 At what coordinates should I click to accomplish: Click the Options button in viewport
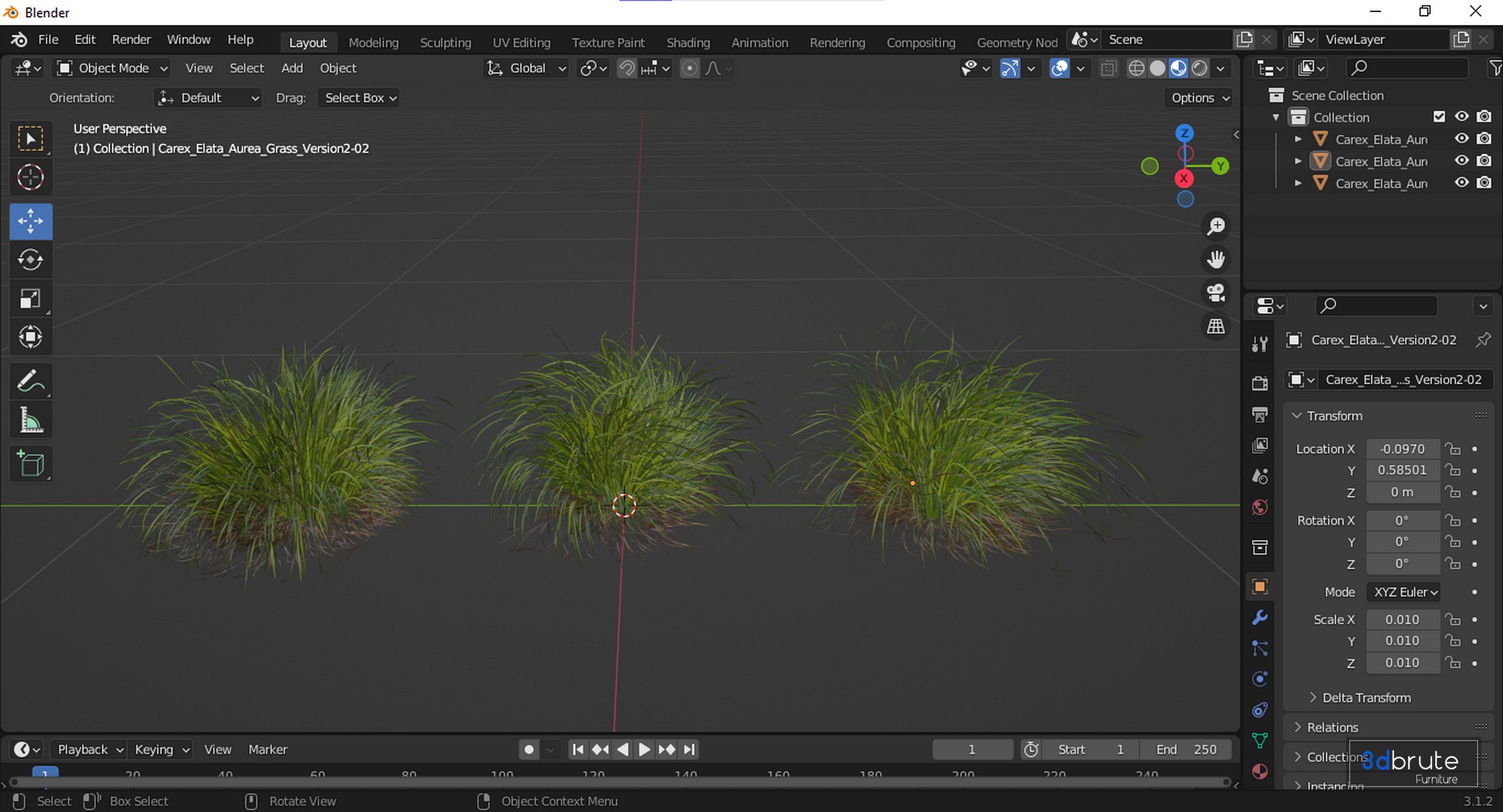click(x=1199, y=98)
